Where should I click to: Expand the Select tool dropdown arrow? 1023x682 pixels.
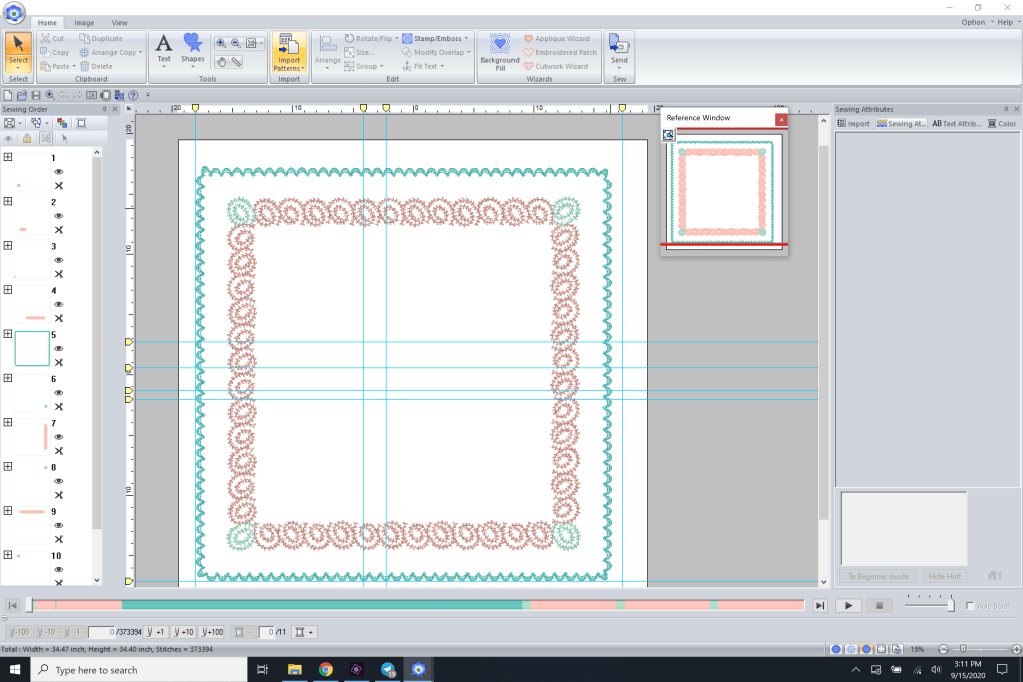[18, 68]
